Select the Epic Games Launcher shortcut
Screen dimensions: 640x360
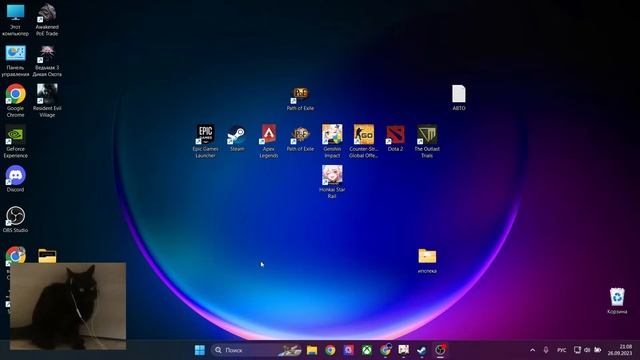pos(205,141)
